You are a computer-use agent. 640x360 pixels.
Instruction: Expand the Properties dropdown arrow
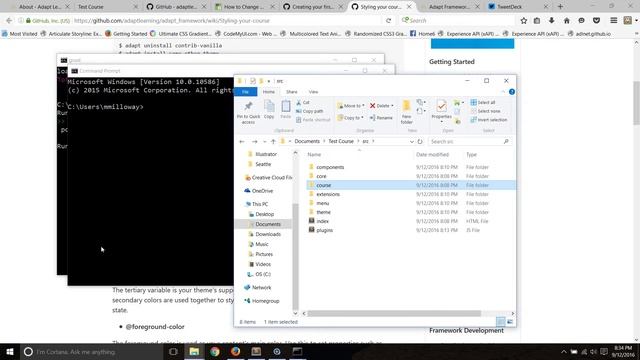point(441,122)
